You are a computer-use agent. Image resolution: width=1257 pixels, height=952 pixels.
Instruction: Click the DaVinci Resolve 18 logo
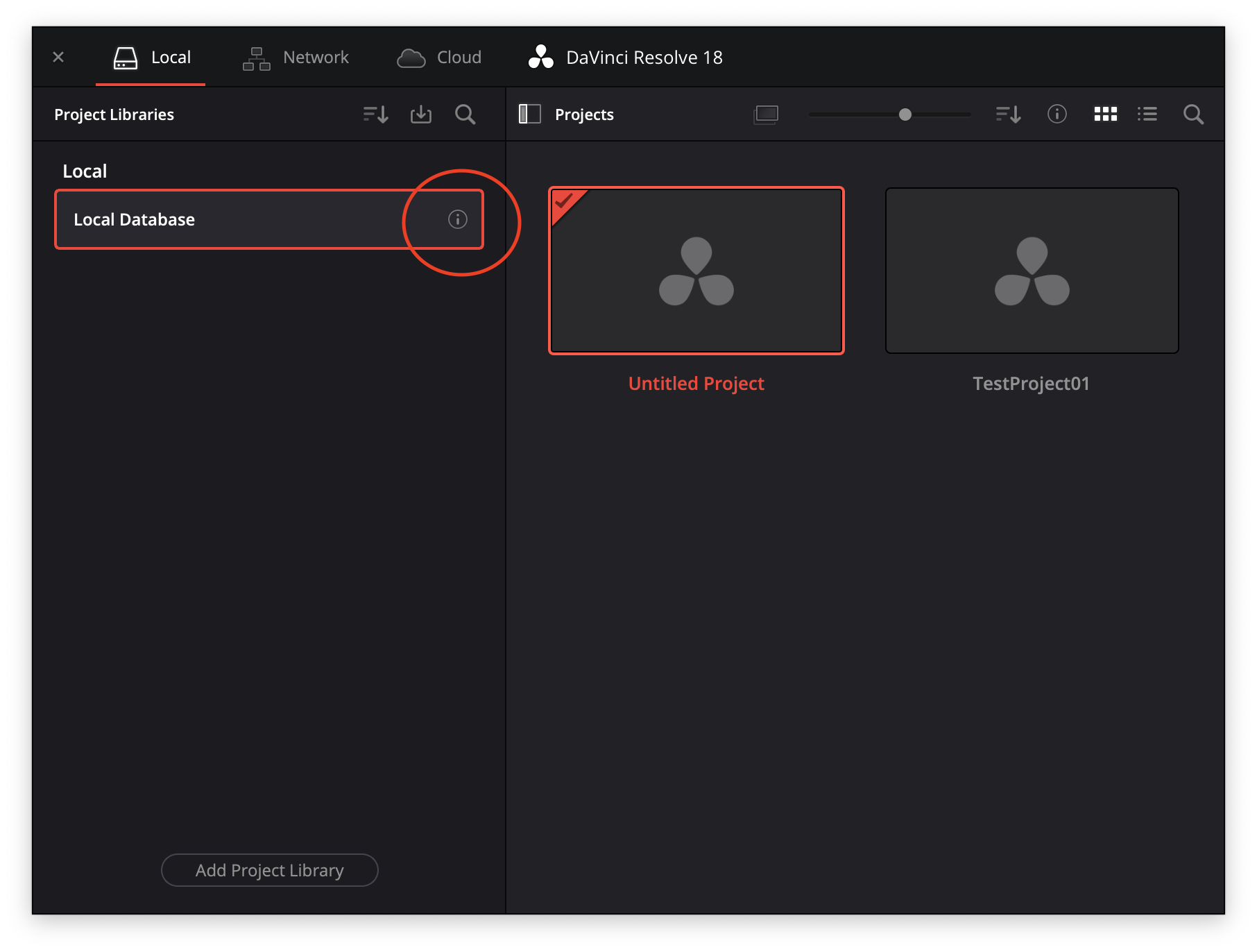click(x=541, y=58)
